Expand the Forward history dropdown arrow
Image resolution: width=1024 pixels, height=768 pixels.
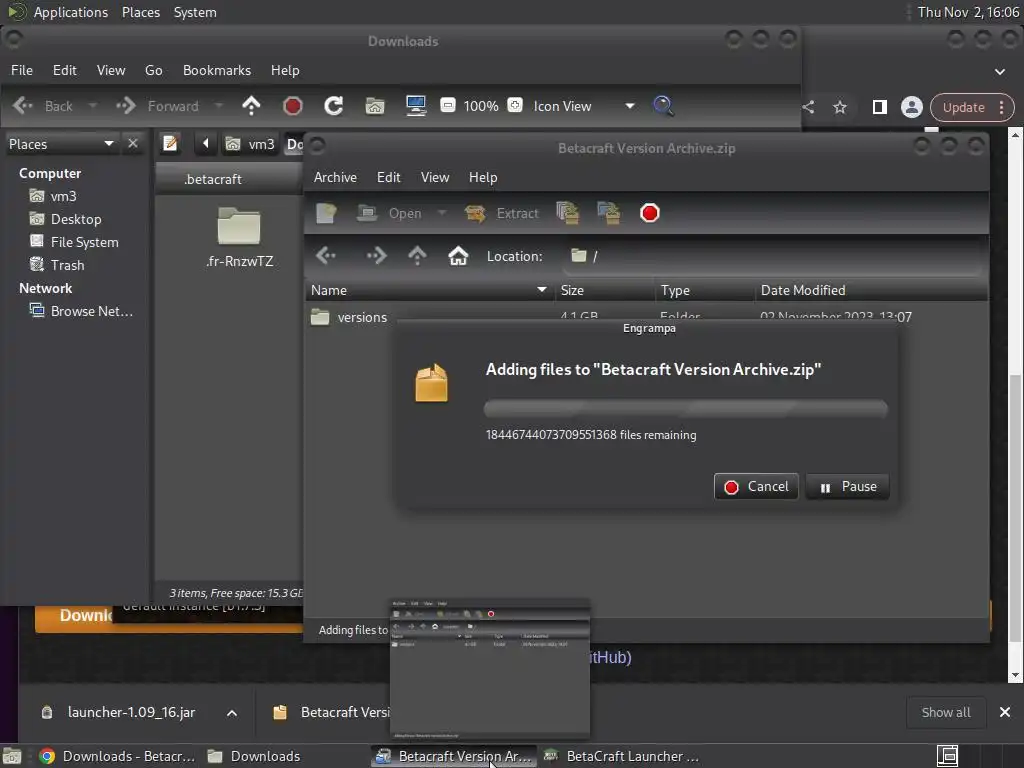pos(219,106)
